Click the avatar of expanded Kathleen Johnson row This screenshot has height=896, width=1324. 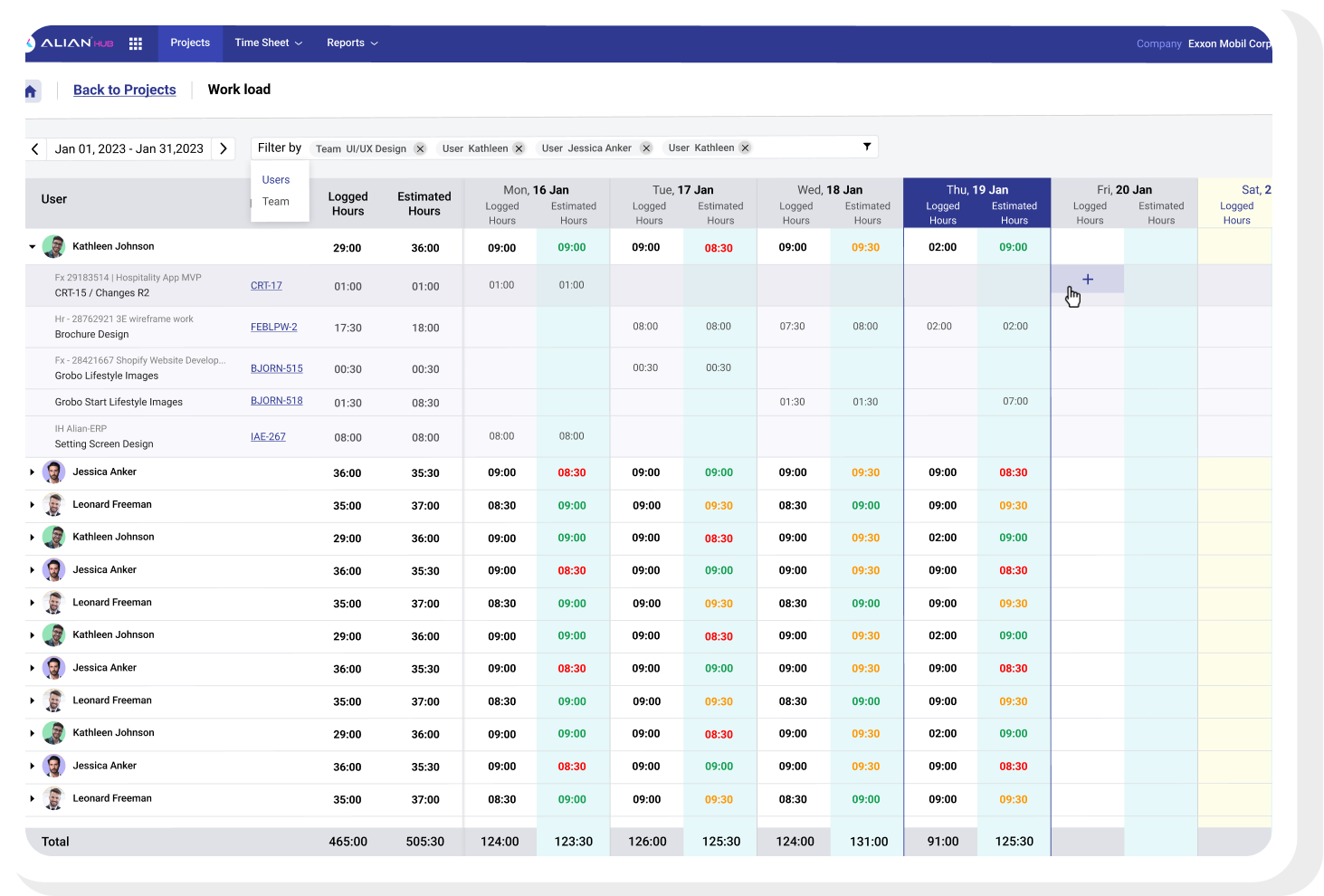pyautogui.click(x=54, y=246)
